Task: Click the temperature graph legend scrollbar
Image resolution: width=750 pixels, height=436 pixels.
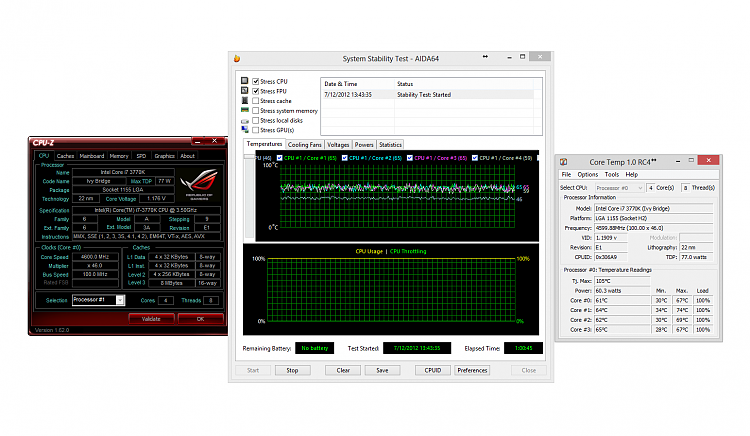Action: (x=249, y=196)
